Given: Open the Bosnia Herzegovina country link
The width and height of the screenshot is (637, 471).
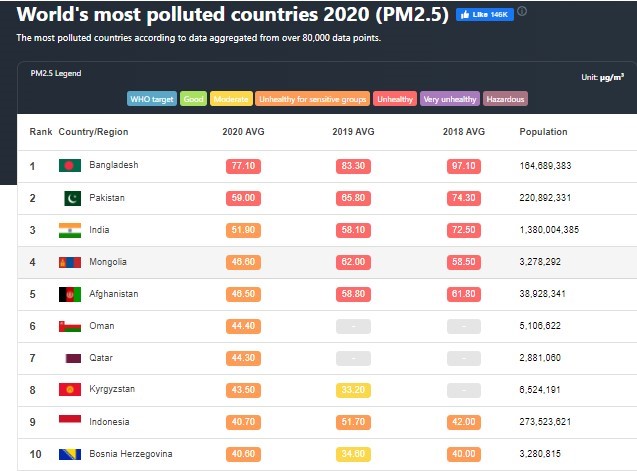Looking at the screenshot, I should coord(129,454).
